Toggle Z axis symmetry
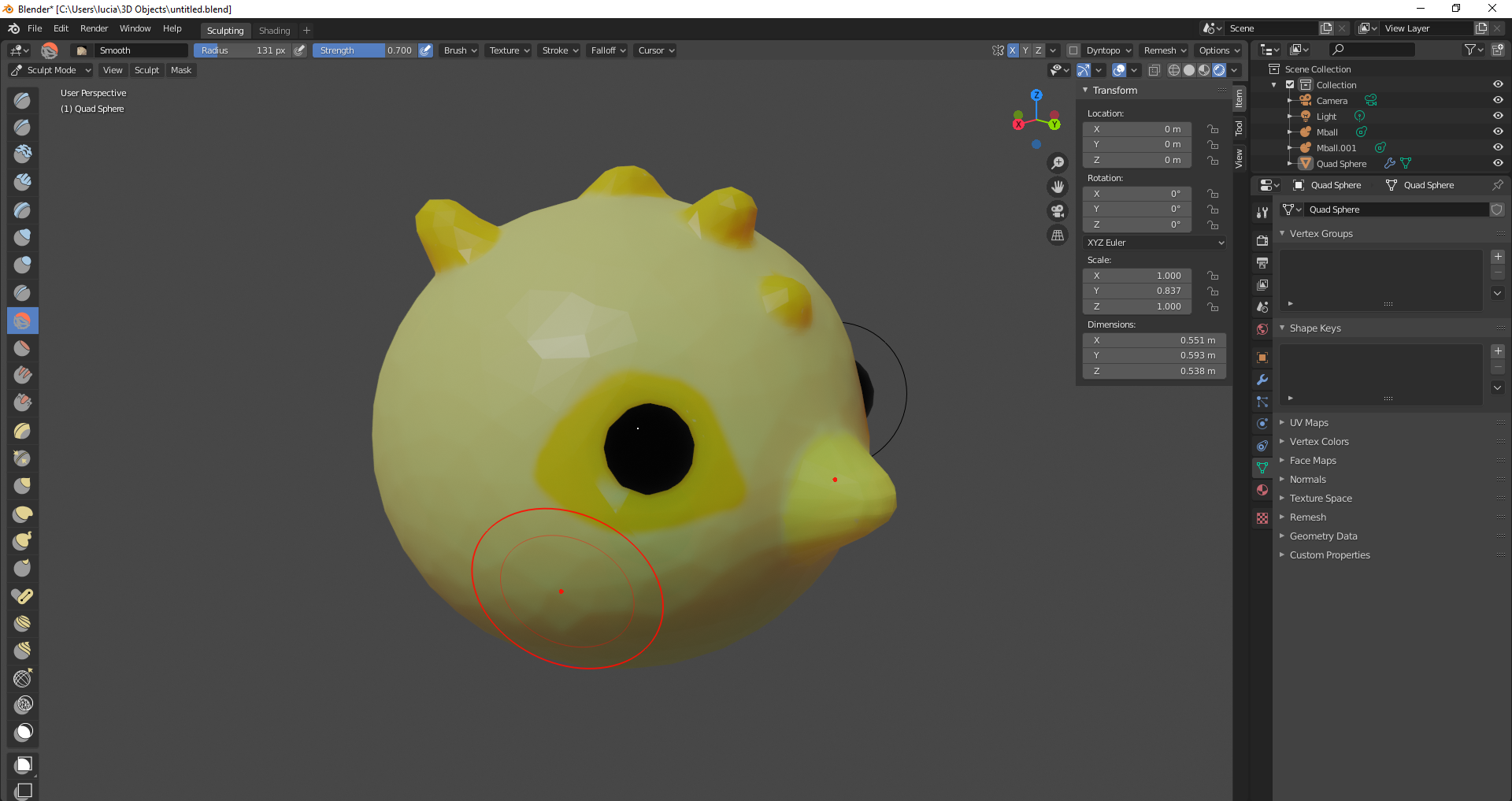Screen dimensions: 1512x801 (x=1039, y=50)
